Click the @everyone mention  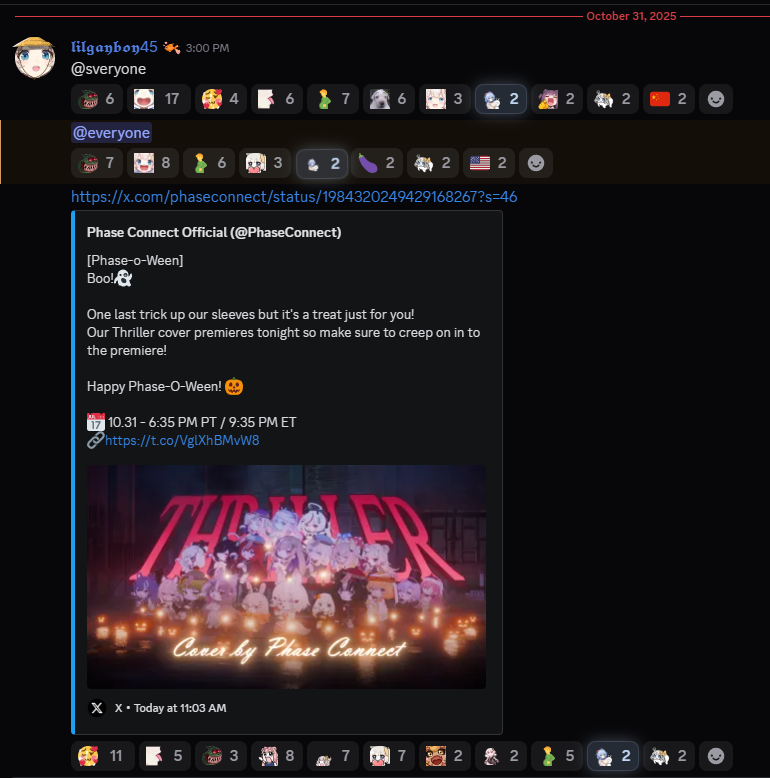click(112, 133)
